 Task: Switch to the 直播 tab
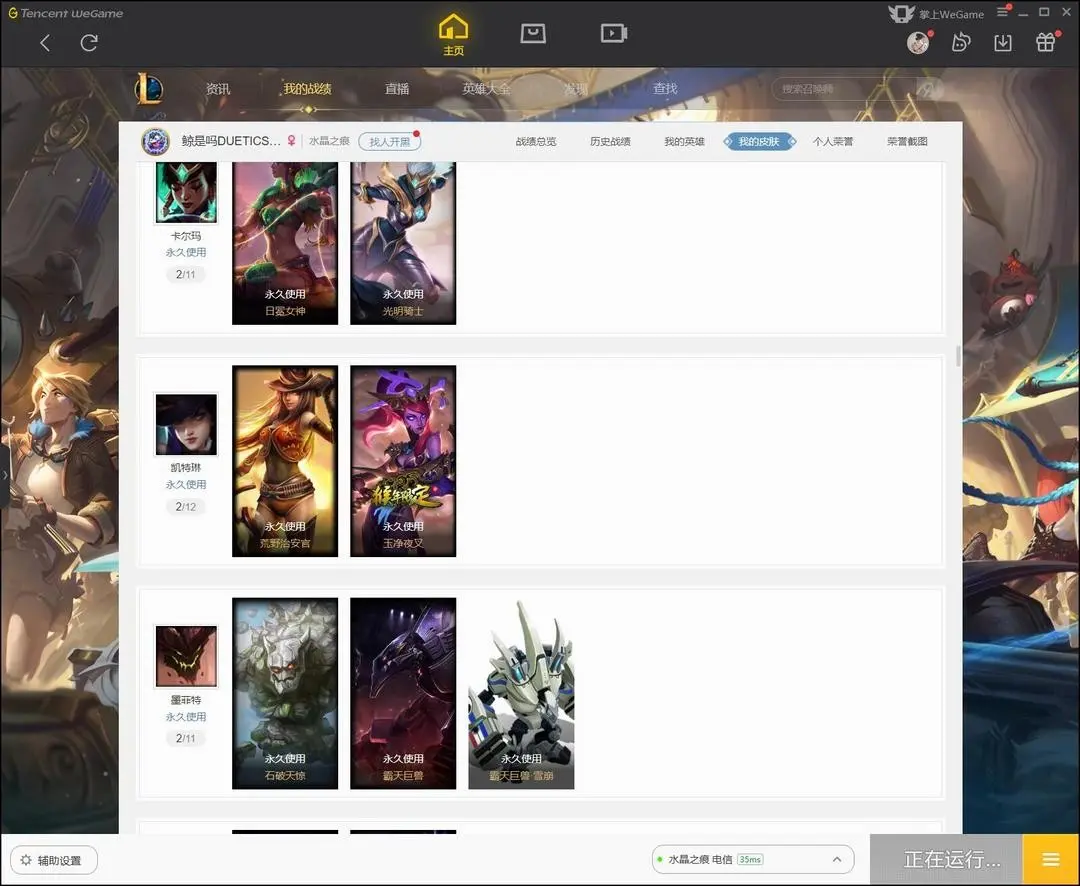397,89
